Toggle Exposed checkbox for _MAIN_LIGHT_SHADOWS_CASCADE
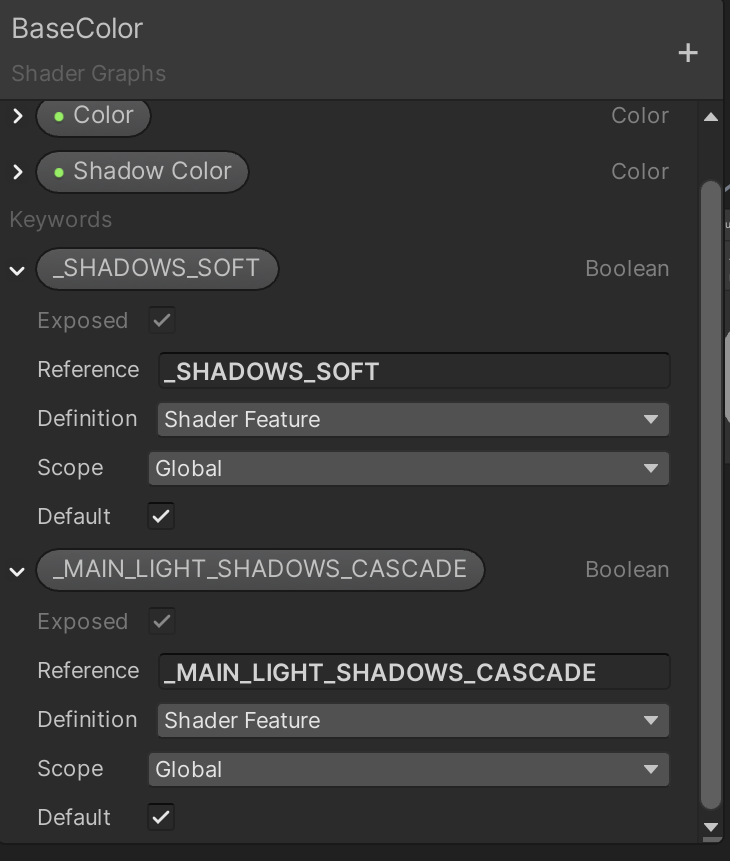This screenshot has height=861, width=730. point(161,622)
